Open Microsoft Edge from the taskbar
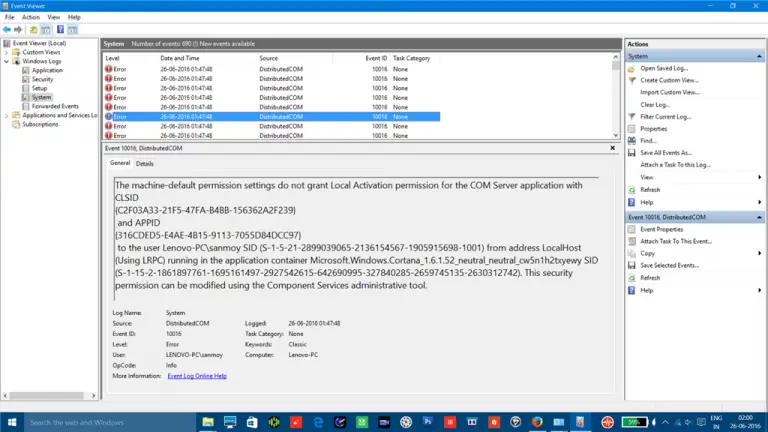768x432 pixels. coord(318,422)
